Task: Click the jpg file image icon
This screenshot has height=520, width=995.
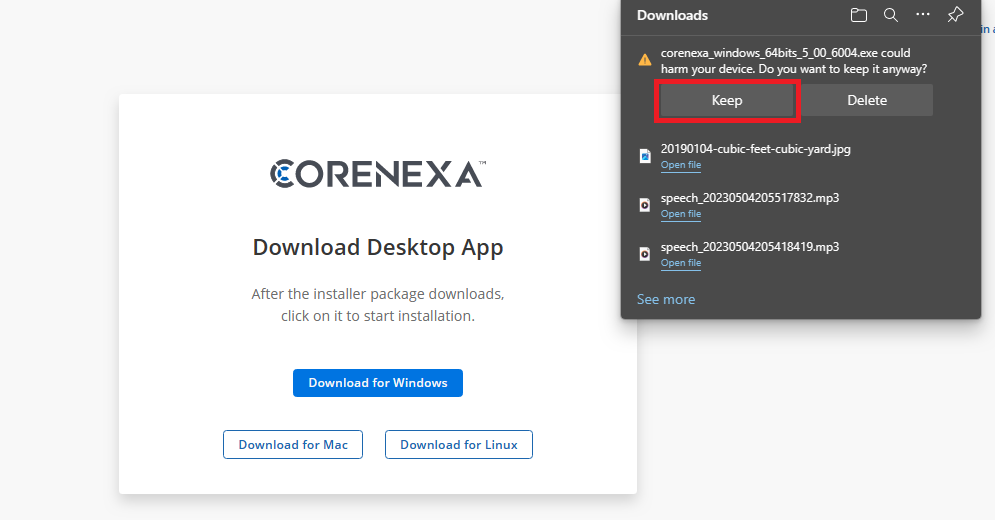Action: pos(645,156)
